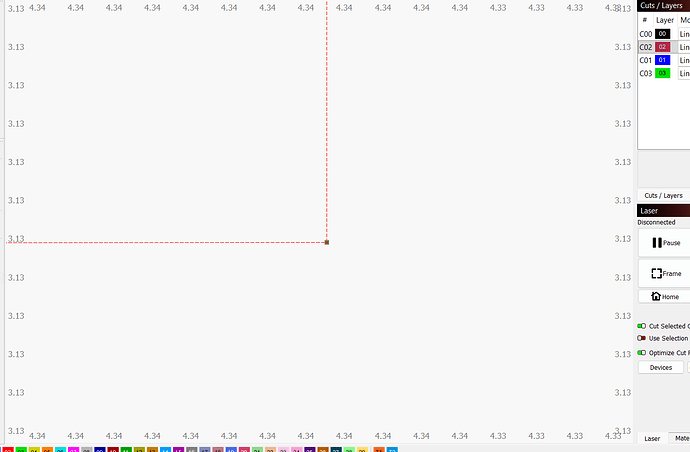The height and width of the screenshot is (452, 690).
Task: Open the Mode dropdown for layer C00
Action: click(x=684, y=34)
